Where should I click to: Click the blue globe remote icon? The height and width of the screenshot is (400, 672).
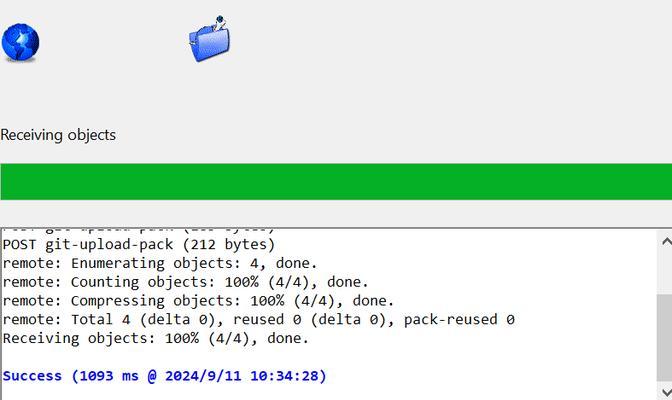(x=20, y=43)
